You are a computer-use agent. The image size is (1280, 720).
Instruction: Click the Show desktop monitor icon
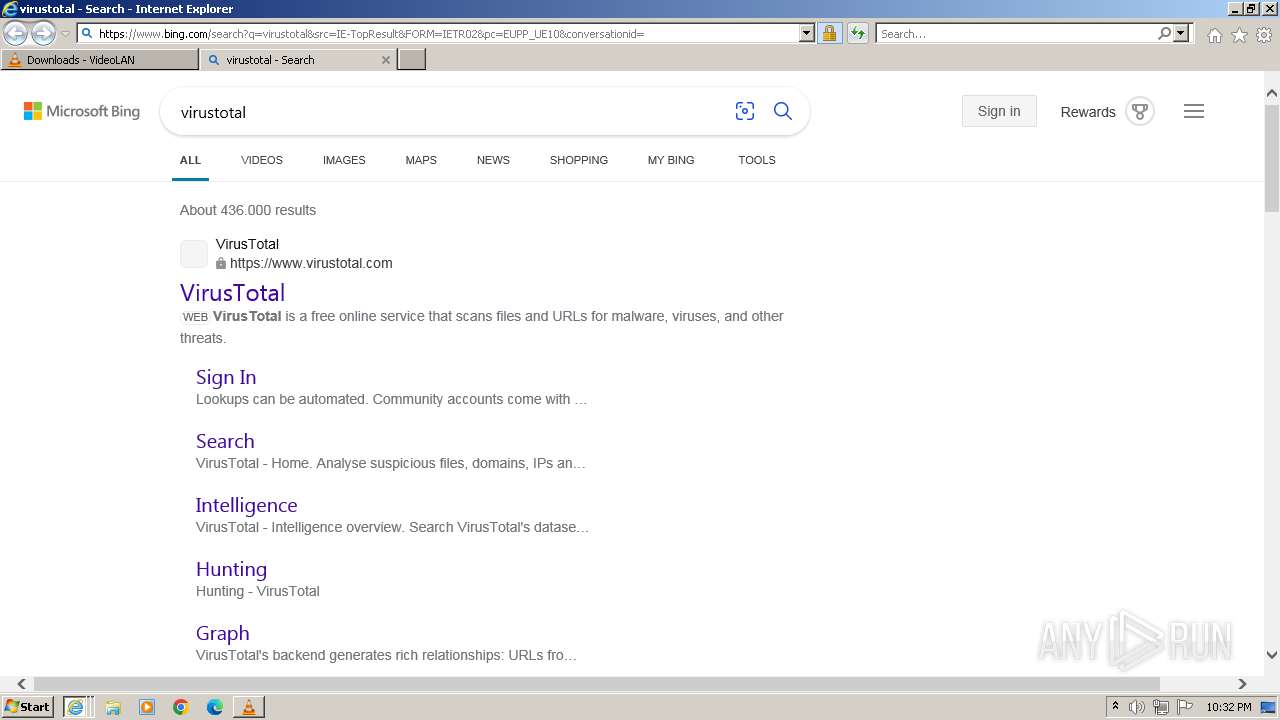1268,707
